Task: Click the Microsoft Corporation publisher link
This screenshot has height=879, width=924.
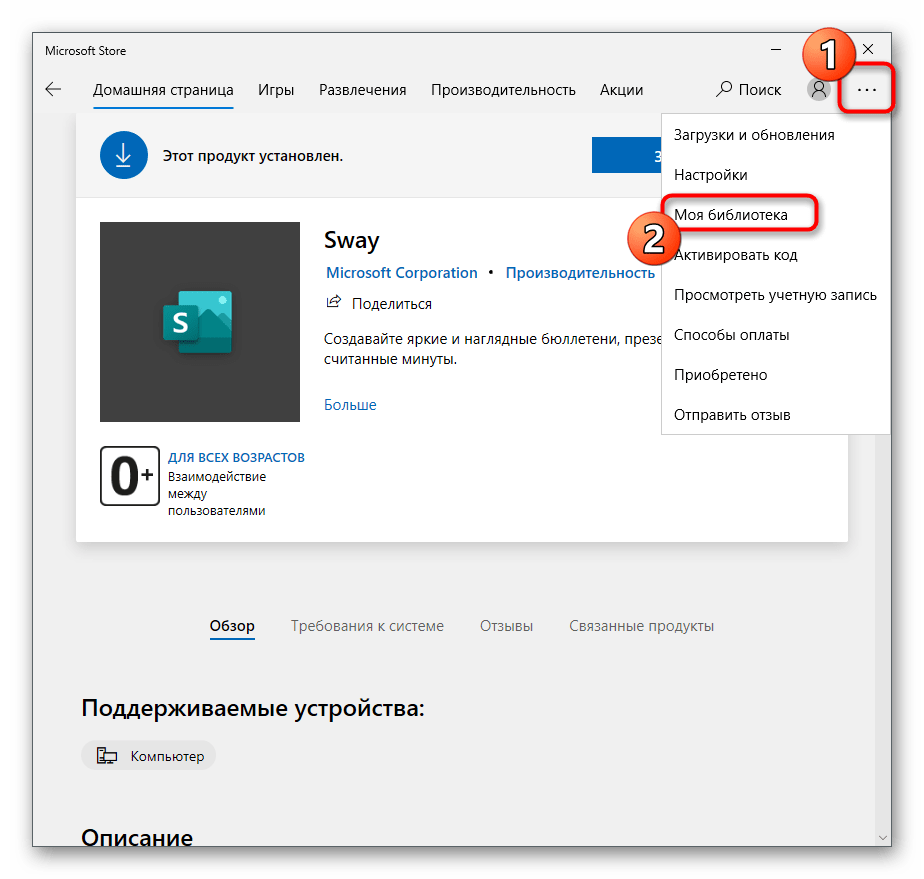Action: coord(402,273)
